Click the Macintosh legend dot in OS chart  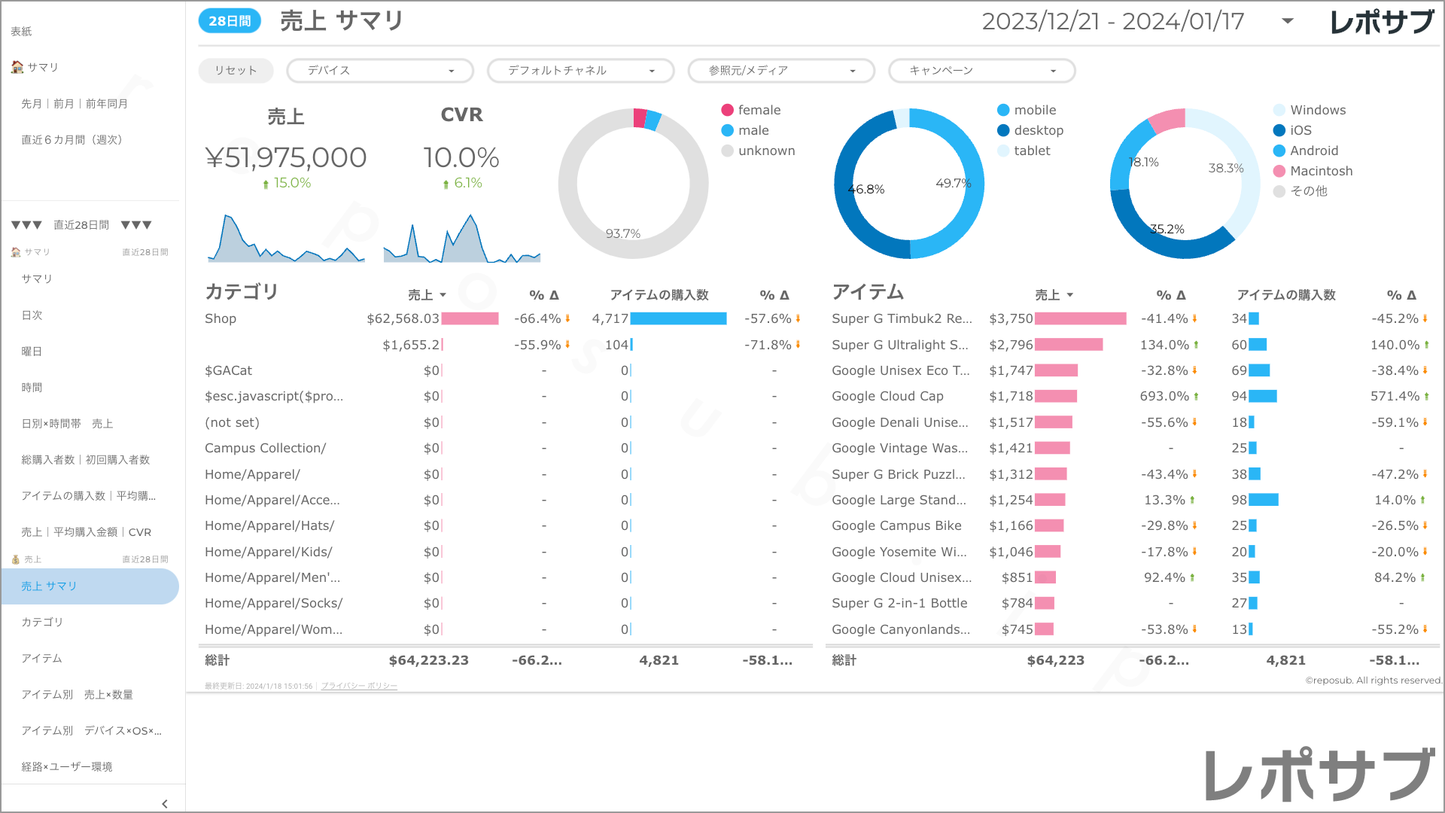(1279, 171)
